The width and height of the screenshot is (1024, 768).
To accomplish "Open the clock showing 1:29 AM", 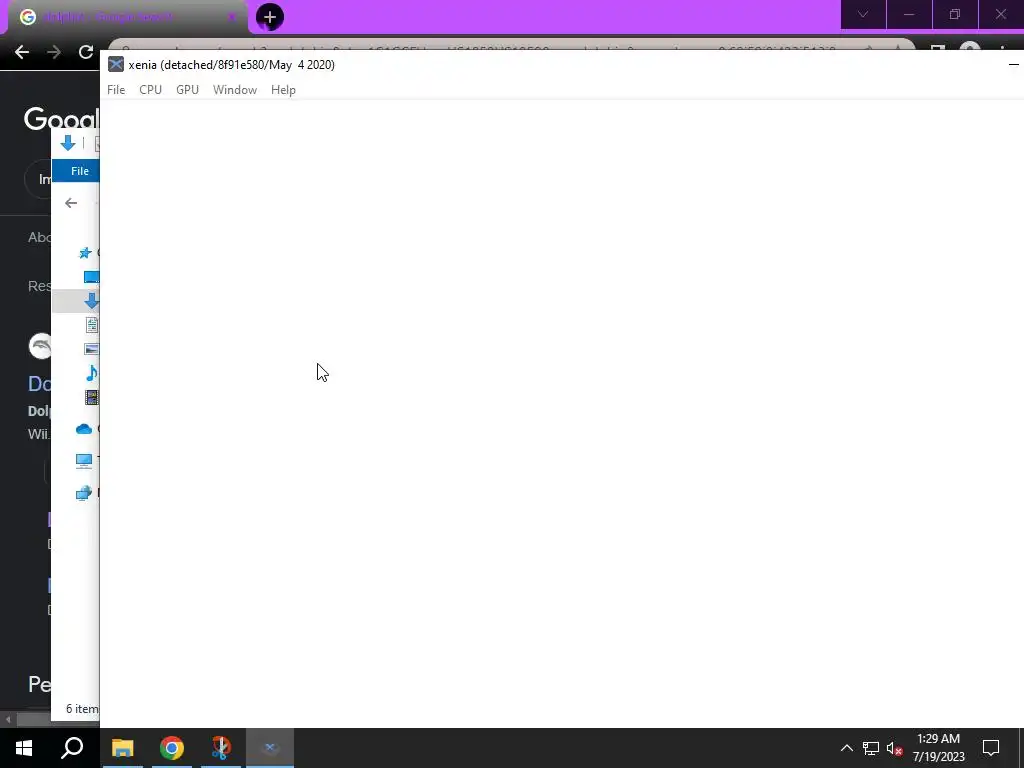I will [x=938, y=748].
